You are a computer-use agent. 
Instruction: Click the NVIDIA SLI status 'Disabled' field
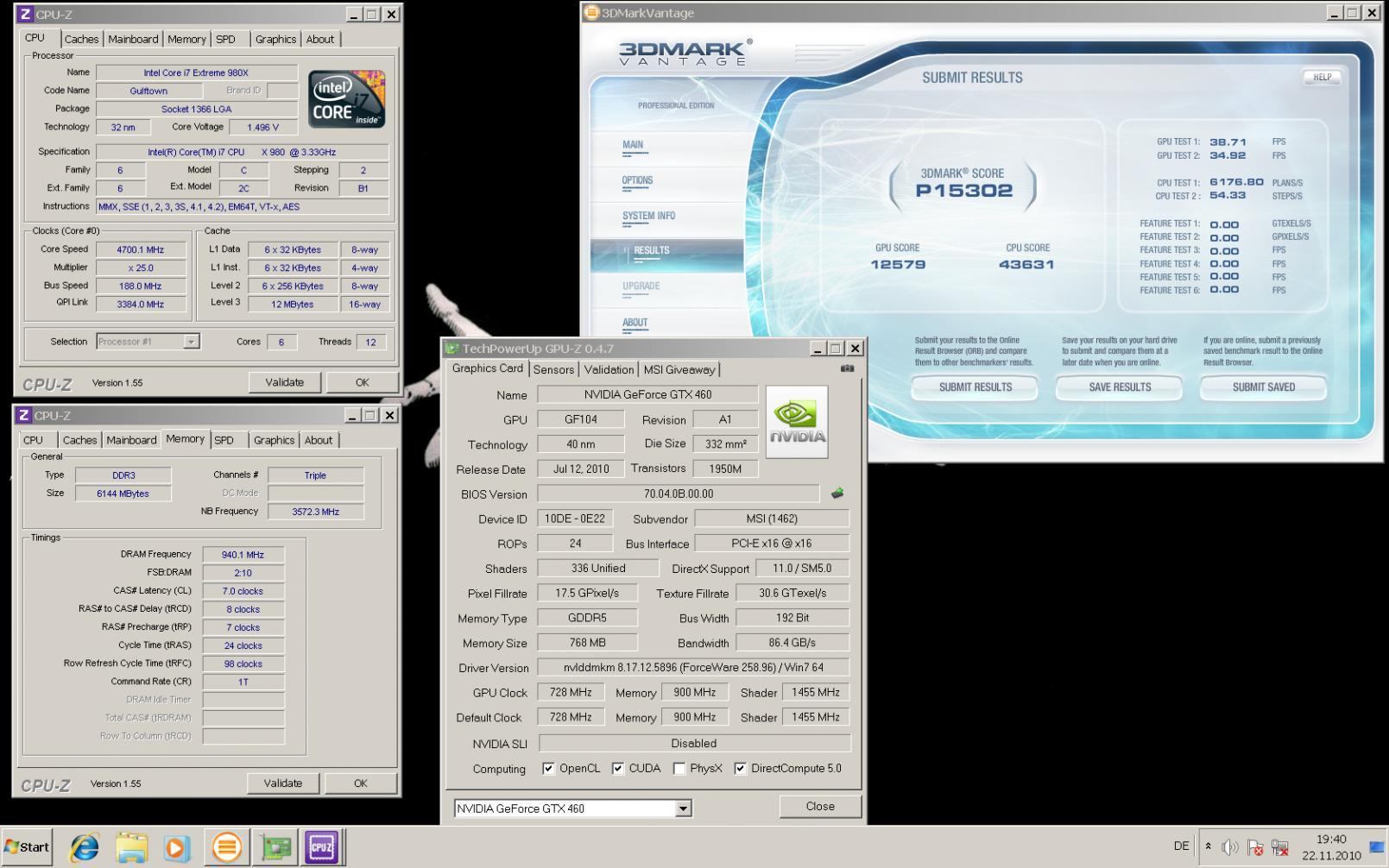coord(694,743)
